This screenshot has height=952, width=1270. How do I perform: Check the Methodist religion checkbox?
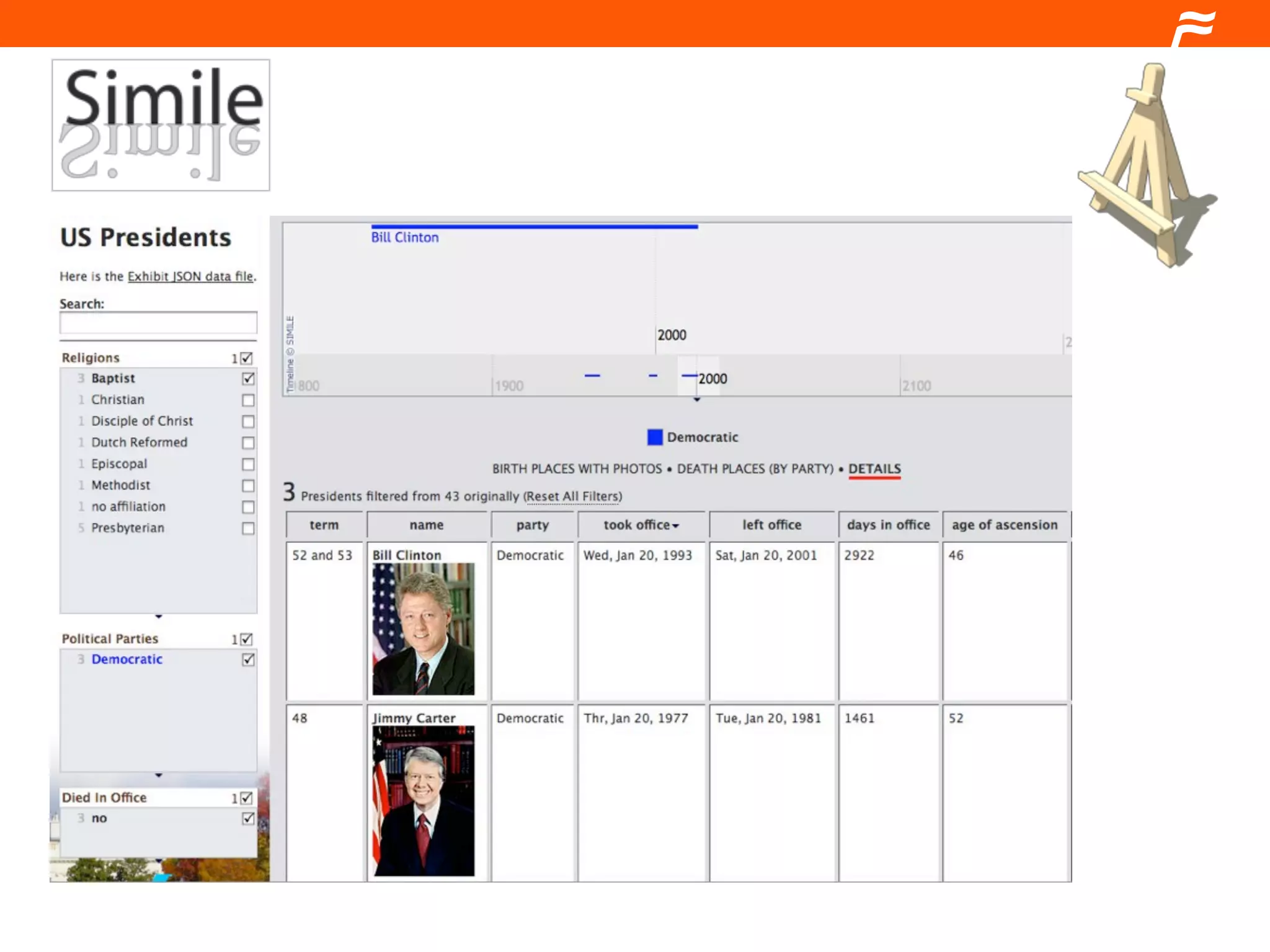248,486
